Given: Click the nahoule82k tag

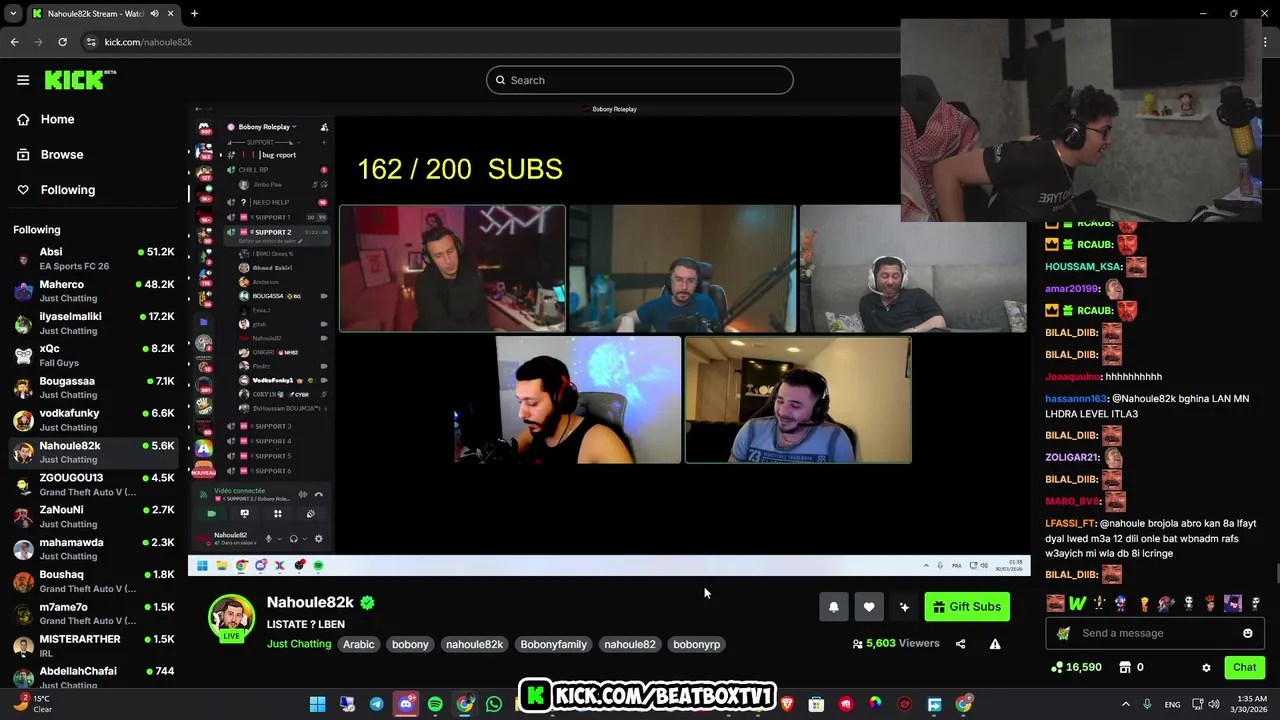Looking at the screenshot, I should point(474,644).
